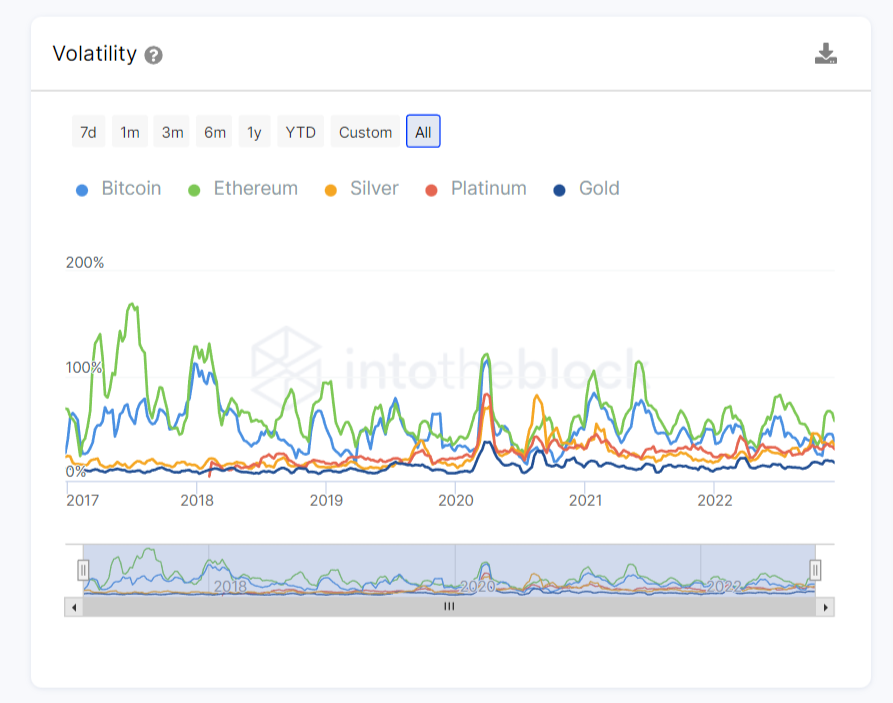
Task: Click the scrollbar left arrow
Action: click(x=73, y=606)
